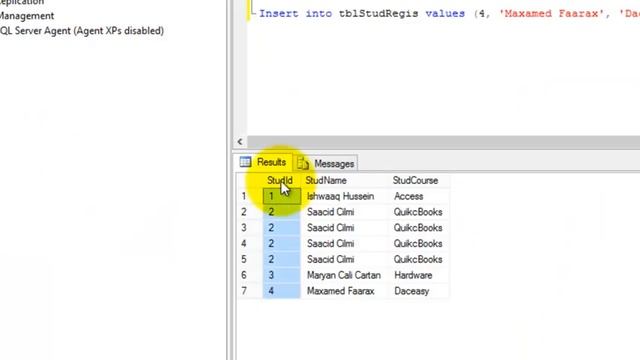Click the left scroll arrow of the query editor

pos(240,142)
